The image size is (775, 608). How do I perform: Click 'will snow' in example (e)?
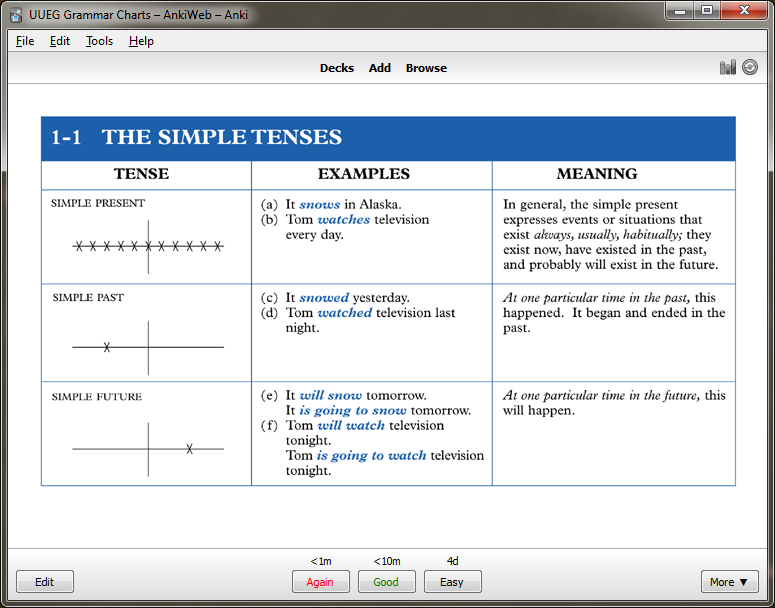pos(331,395)
